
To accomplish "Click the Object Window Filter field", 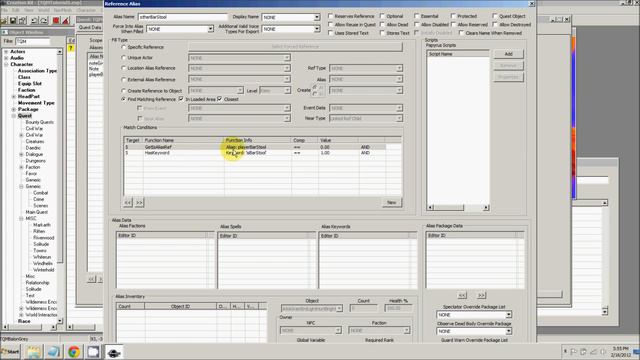I will [x=33, y=41].
